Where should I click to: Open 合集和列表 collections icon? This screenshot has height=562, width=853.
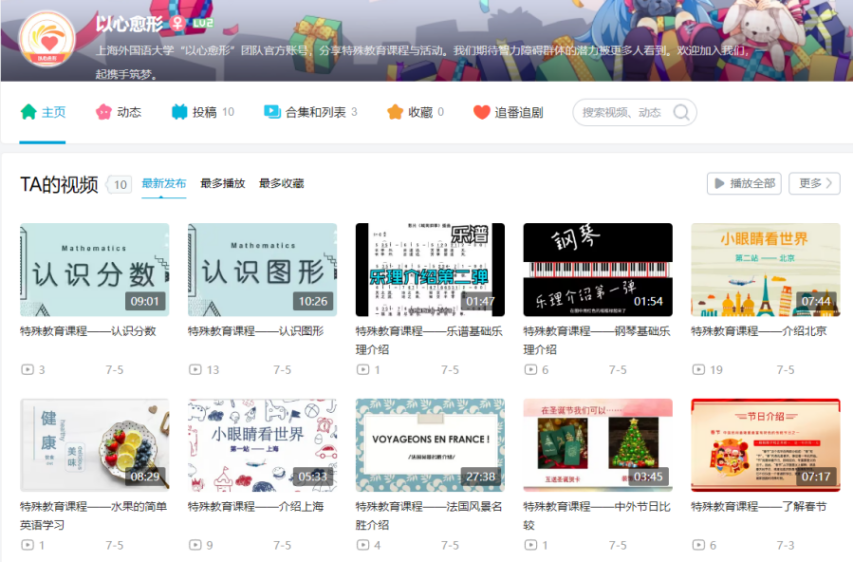(x=272, y=112)
